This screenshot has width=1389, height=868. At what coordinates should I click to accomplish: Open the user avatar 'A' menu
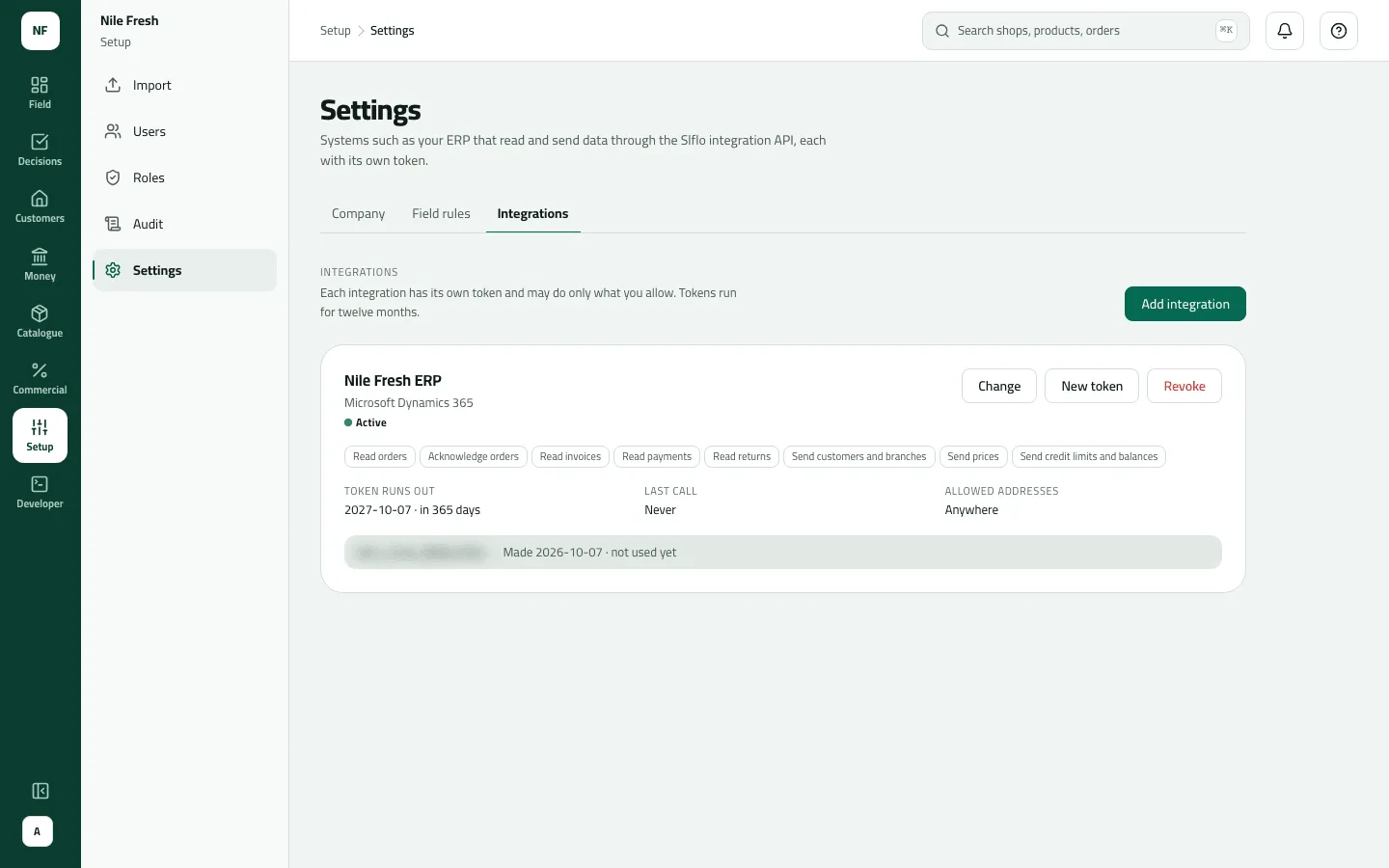pyautogui.click(x=38, y=831)
